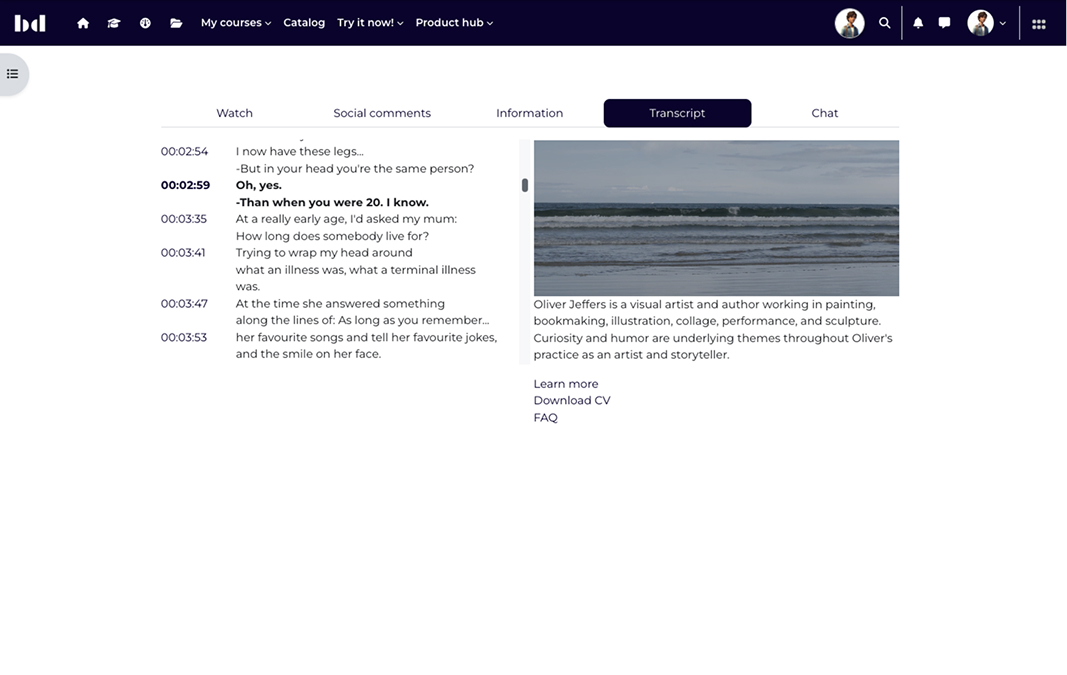Expand the My courses dropdown
Screen dimensions: 1067x675
235,23
